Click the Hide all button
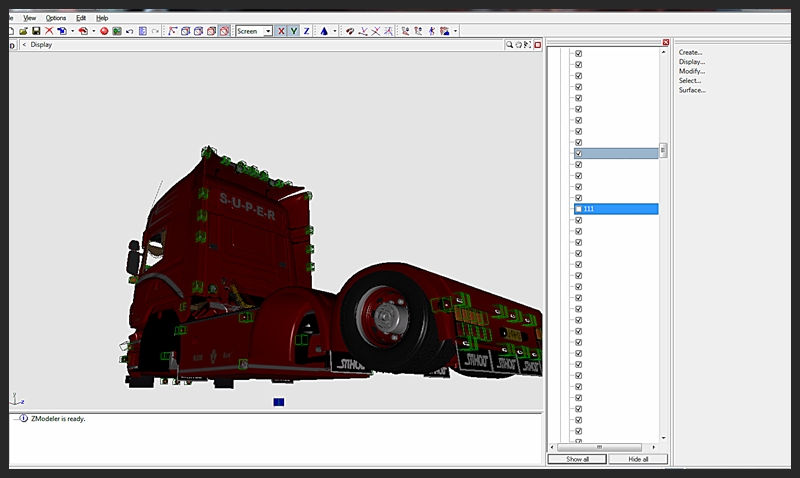Screen dimensions: 800x478 click(637, 459)
